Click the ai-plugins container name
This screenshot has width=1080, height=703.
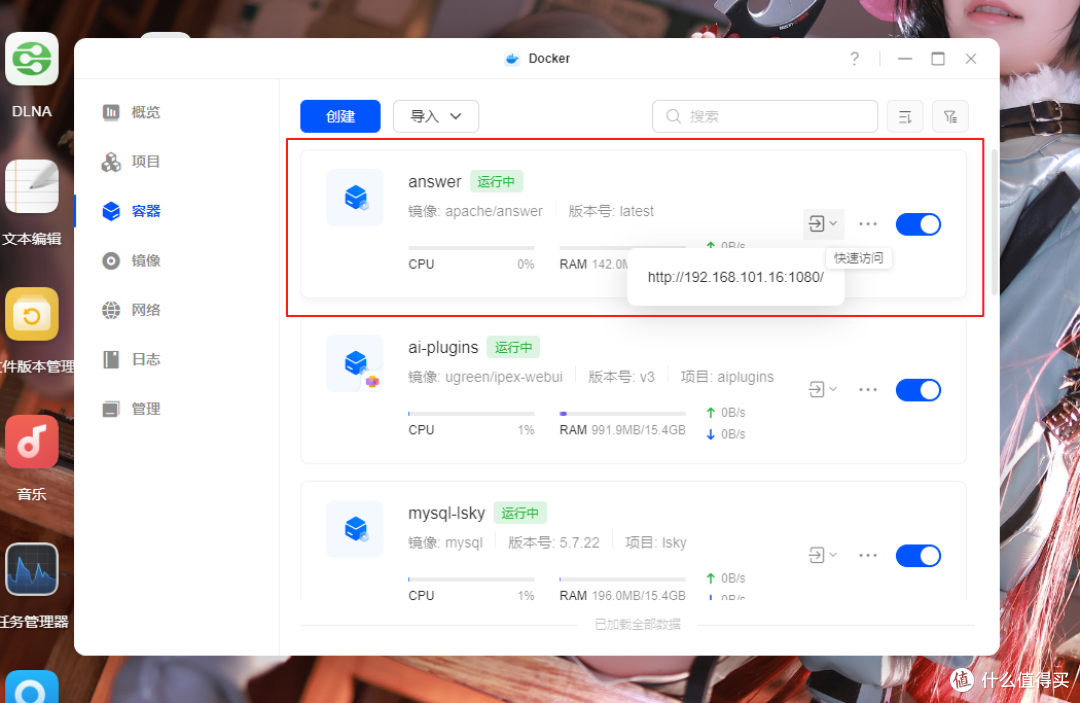point(443,347)
